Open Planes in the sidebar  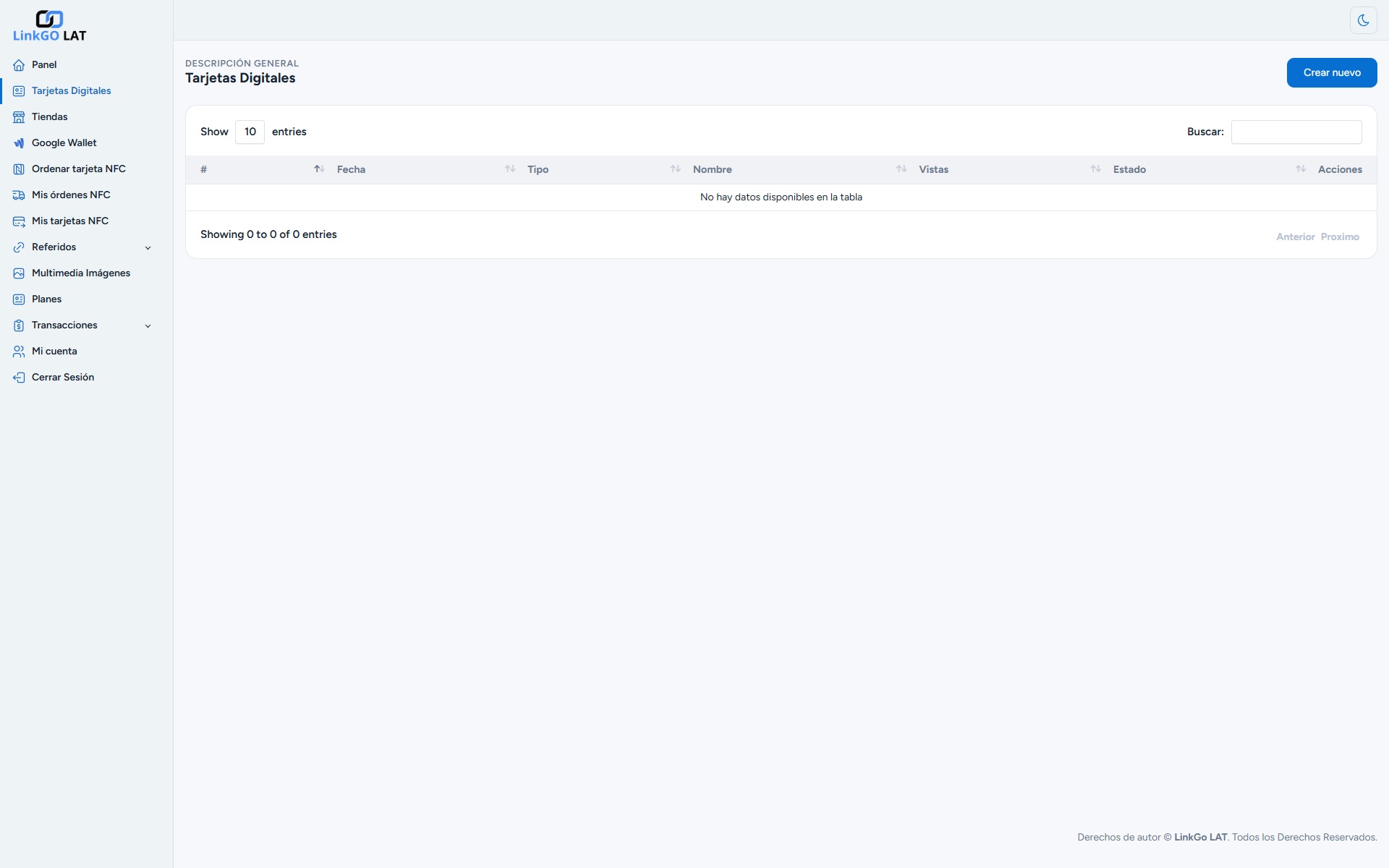(46, 299)
